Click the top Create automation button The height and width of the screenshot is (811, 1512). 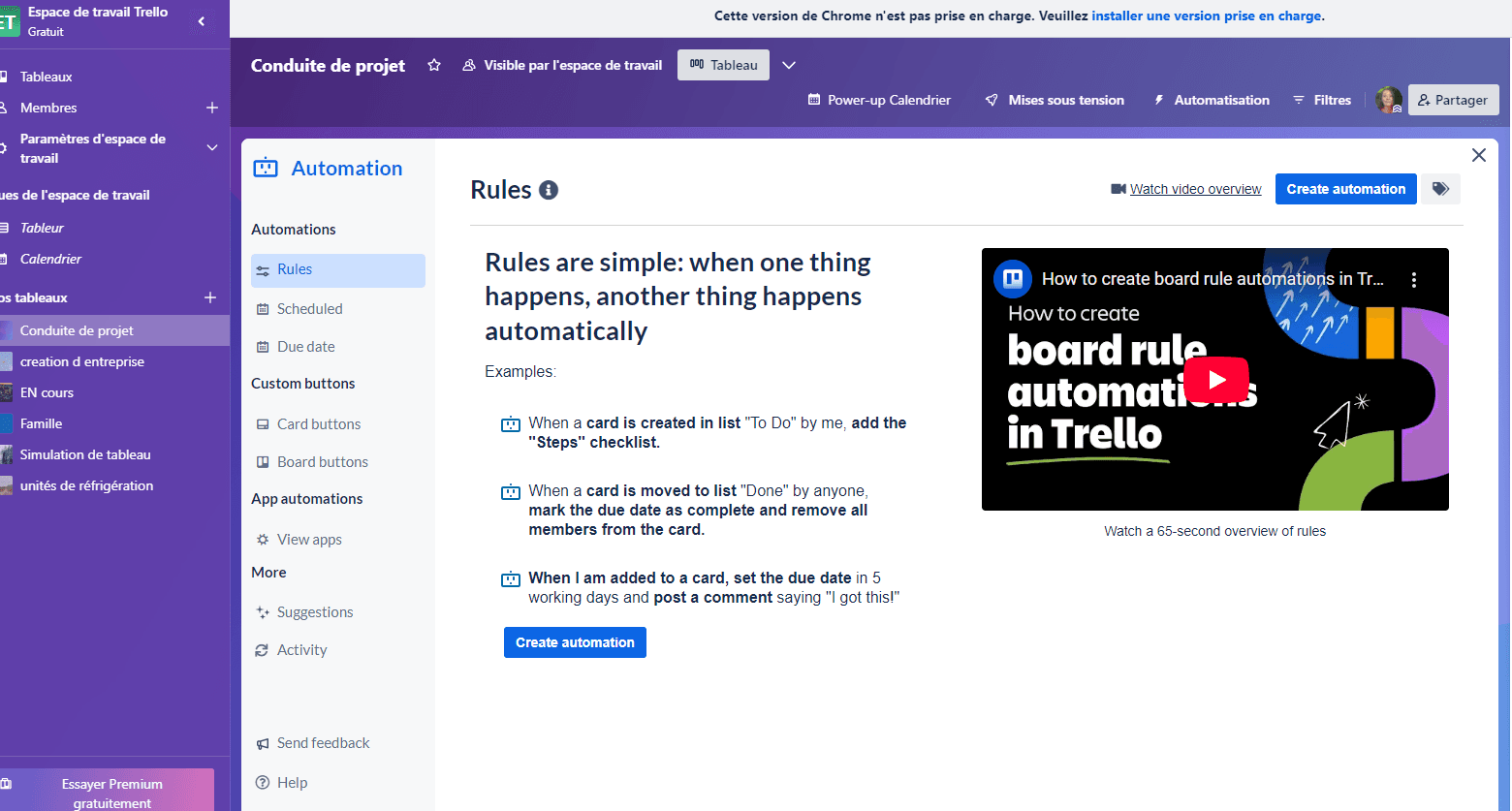pos(1345,189)
